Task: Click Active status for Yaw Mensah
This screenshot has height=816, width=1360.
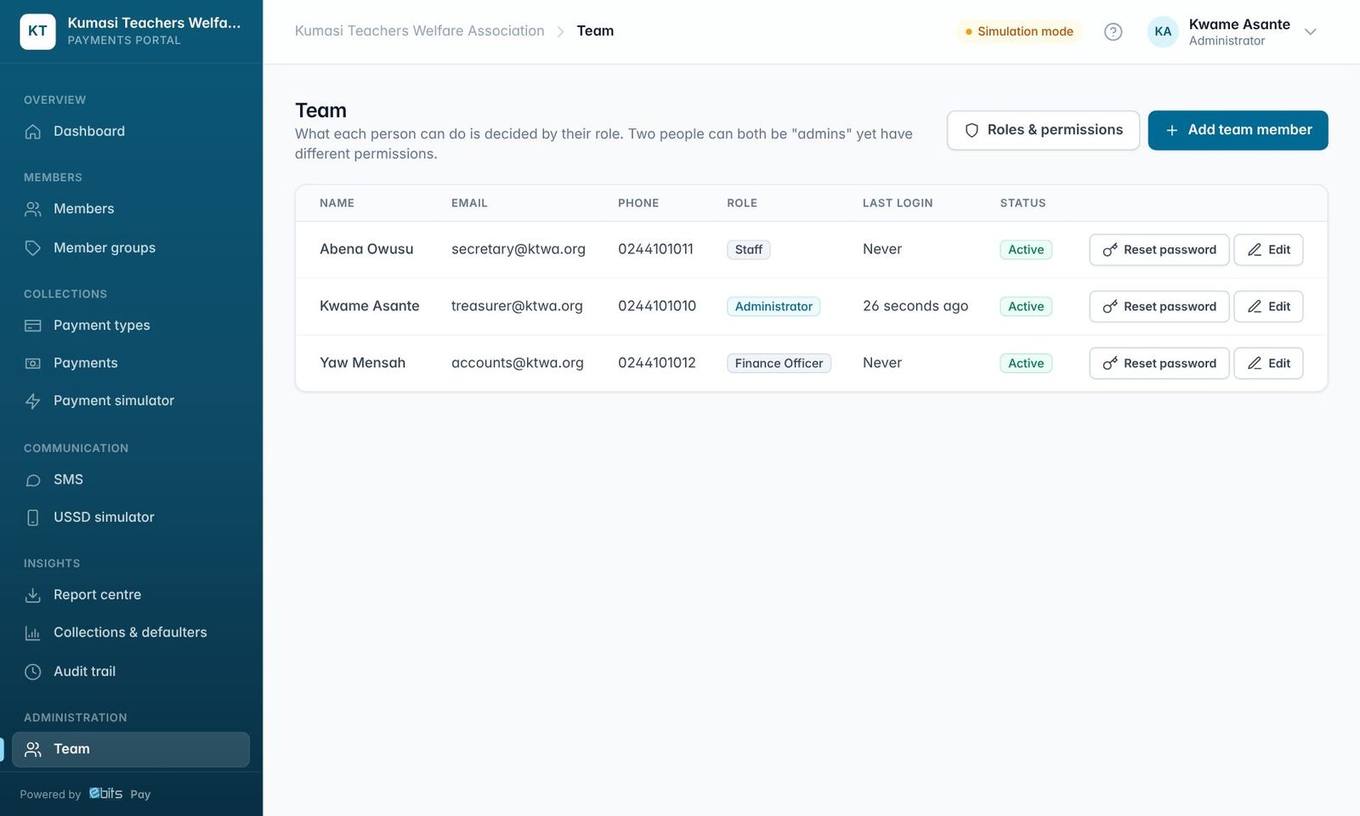Action: click(1026, 363)
